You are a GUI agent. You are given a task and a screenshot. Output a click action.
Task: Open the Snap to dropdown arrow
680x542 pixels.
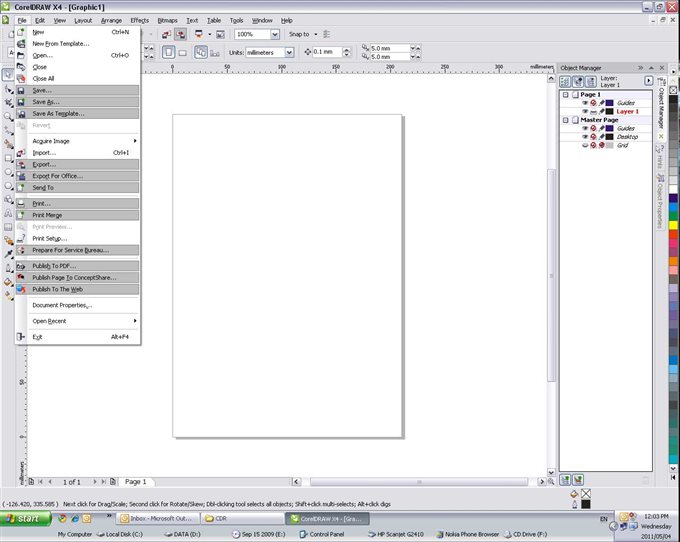click(315, 34)
